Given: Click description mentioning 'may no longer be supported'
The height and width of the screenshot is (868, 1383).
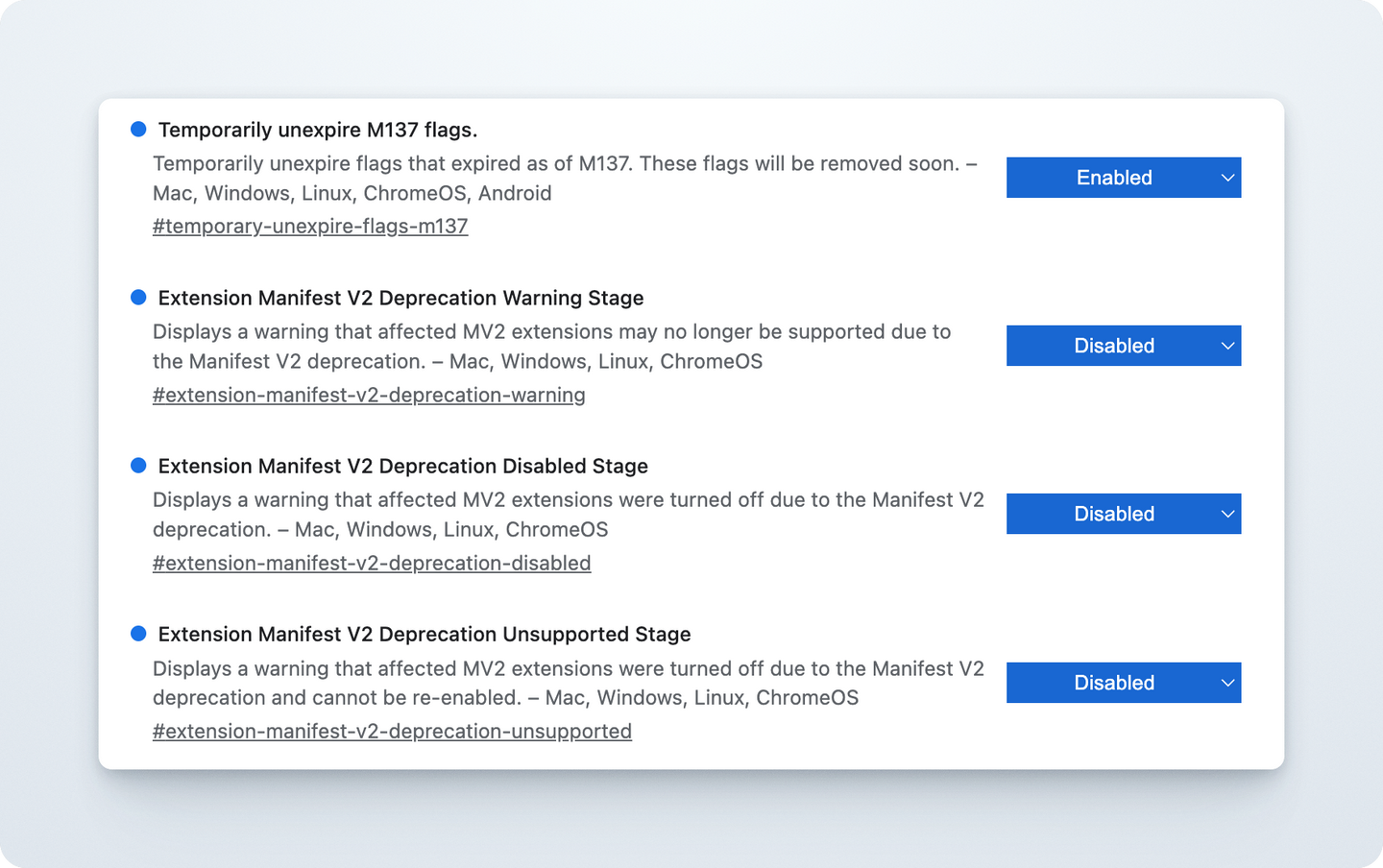Looking at the screenshot, I should (x=552, y=347).
